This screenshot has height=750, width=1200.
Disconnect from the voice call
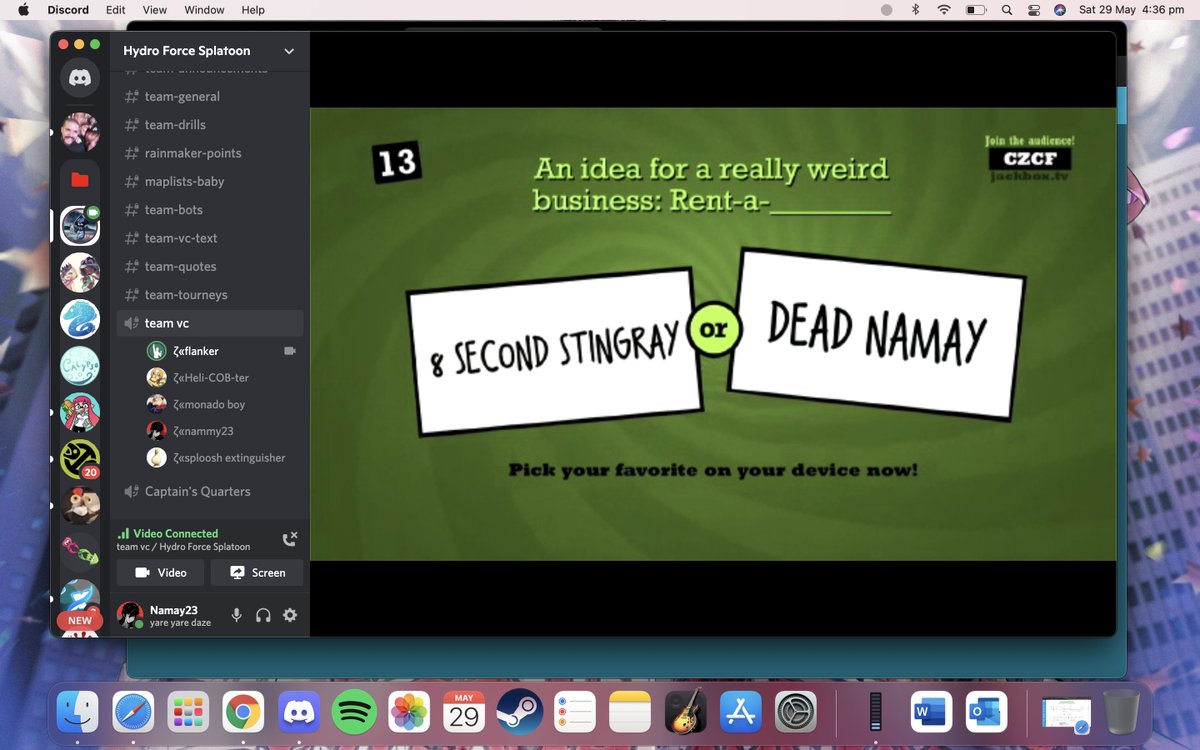pyautogui.click(x=290, y=540)
